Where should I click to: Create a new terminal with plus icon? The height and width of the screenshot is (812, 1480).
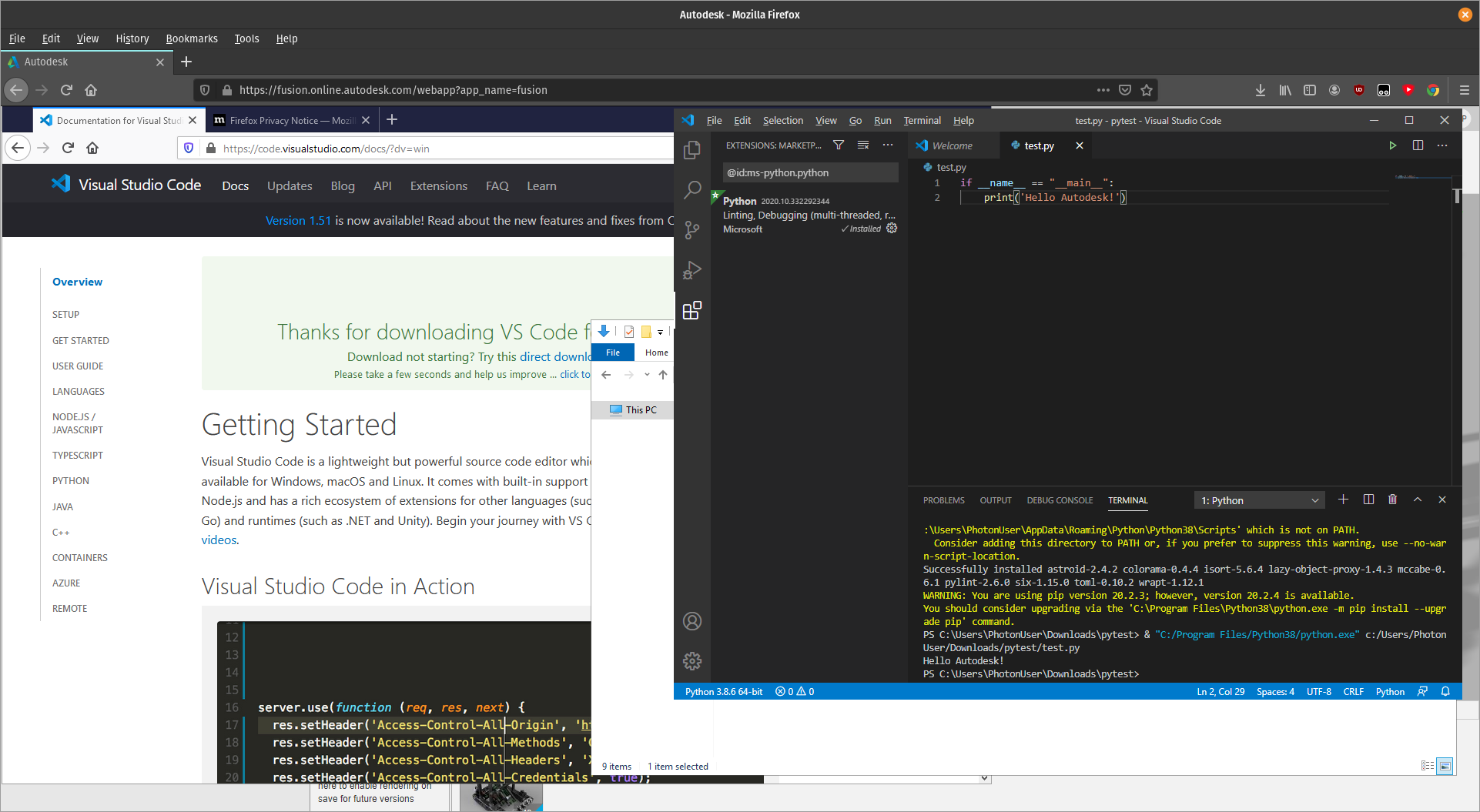(x=1343, y=500)
